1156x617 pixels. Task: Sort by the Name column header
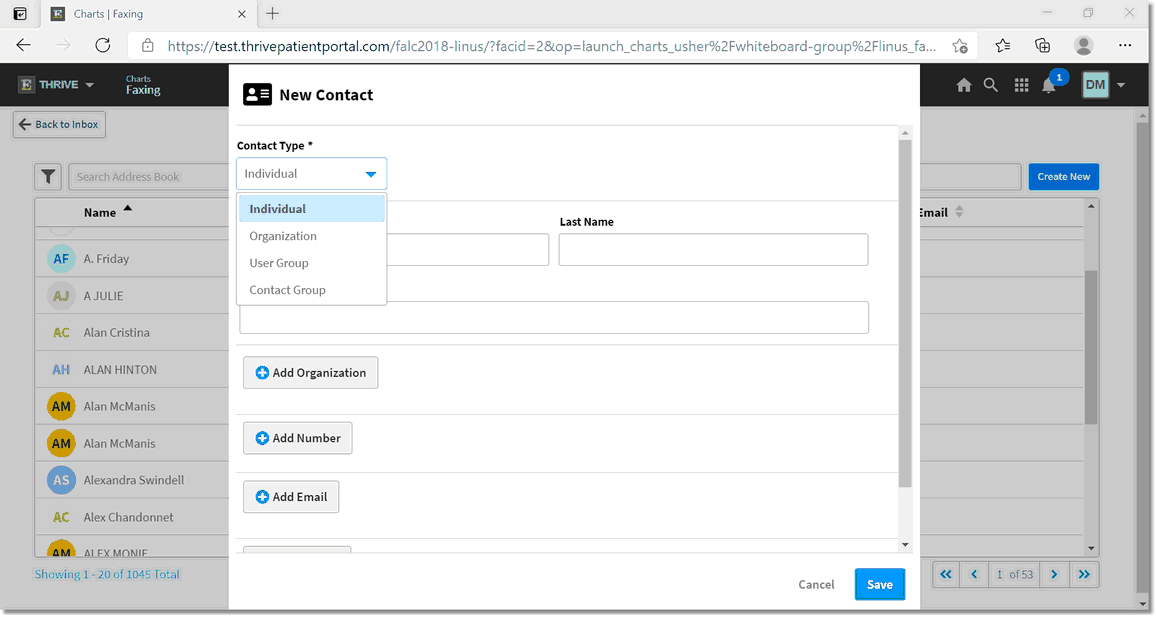click(x=108, y=212)
